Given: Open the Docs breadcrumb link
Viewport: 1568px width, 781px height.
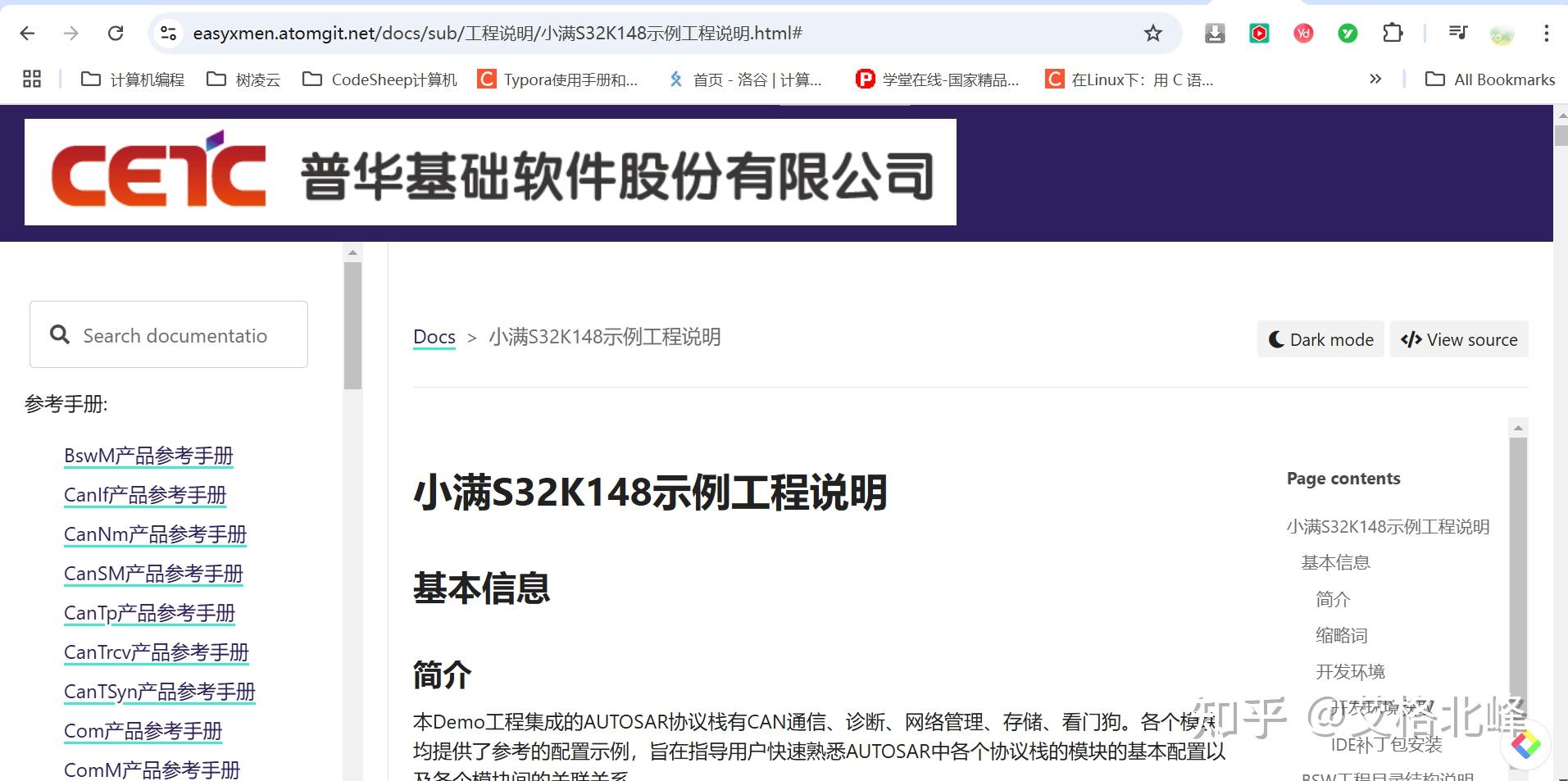Looking at the screenshot, I should pyautogui.click(x=434, y=336).
